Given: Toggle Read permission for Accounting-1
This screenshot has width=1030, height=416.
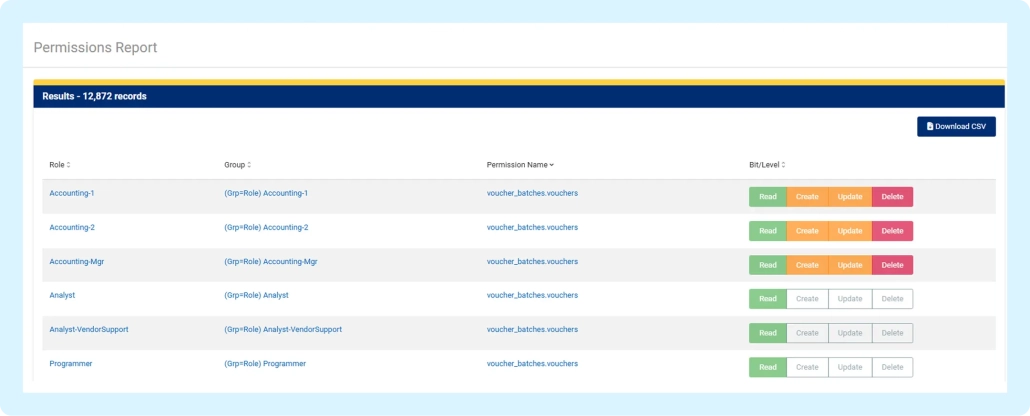Looking at the screenshot, I should point(767,197).
